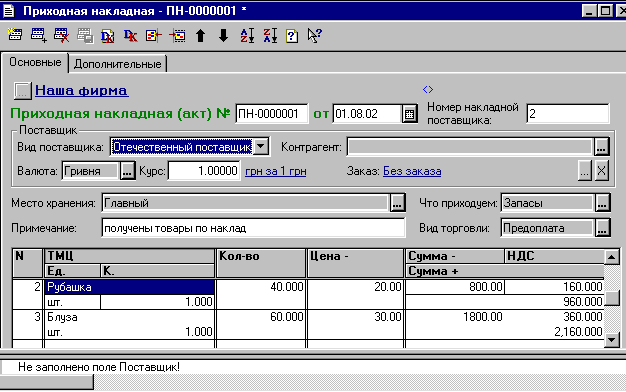Open the help description icon
The image size is (626, 392).
pyautogui.click(x=292, y=36)
